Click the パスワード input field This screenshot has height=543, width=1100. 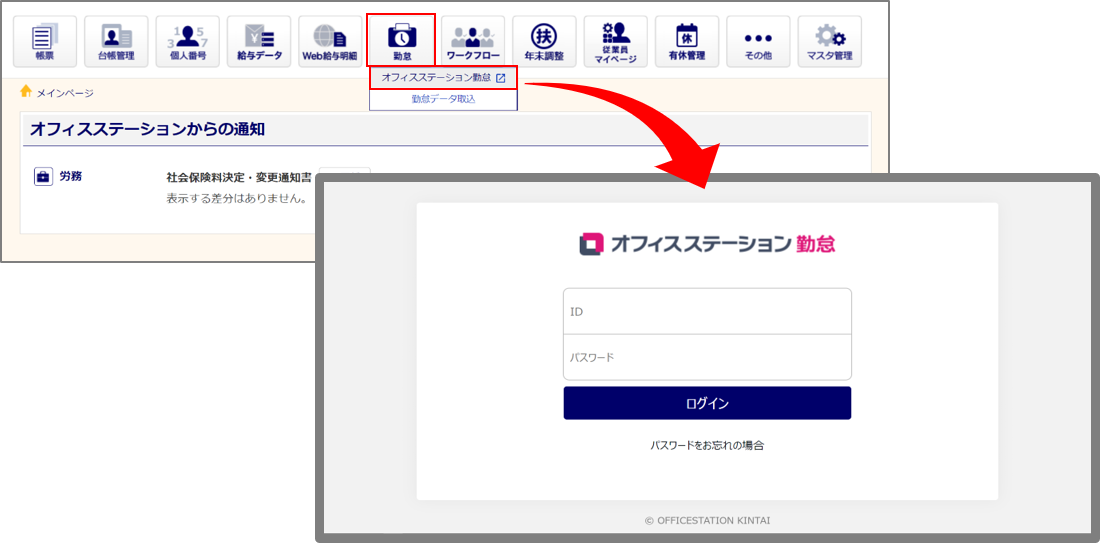(x=707, y=357)
